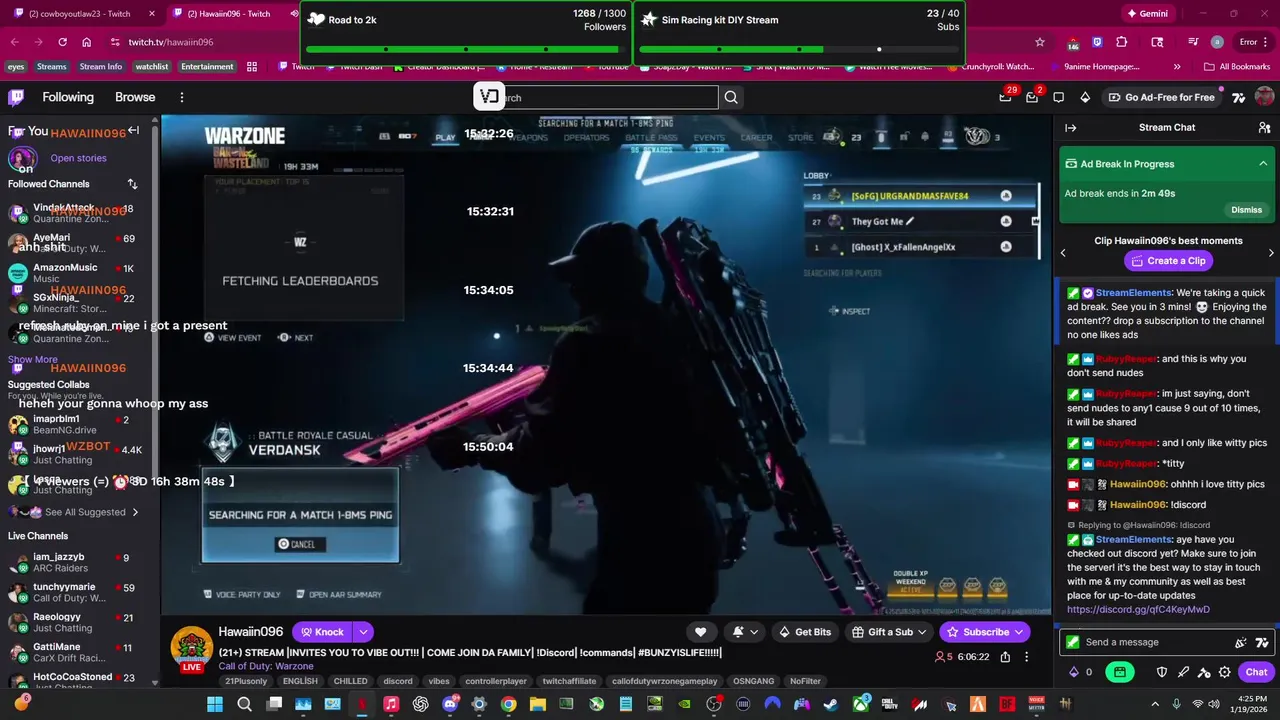Viewport: 1280px width, 720px height.
Task: Click the search magnifier button
Action: [x=731, y=97]
